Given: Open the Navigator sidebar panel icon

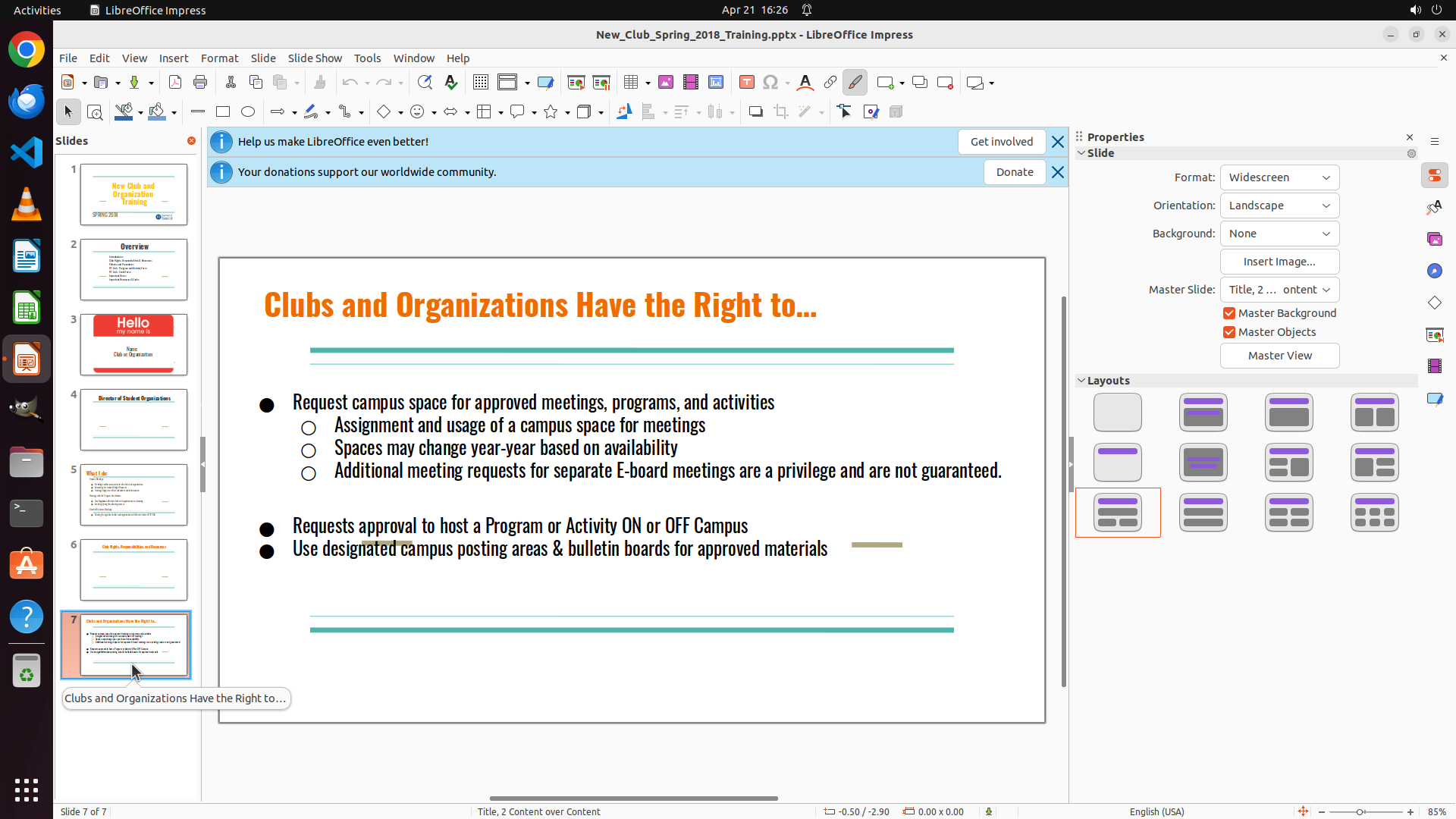Looking at the screenshot, I should [x=1434, y=271].
